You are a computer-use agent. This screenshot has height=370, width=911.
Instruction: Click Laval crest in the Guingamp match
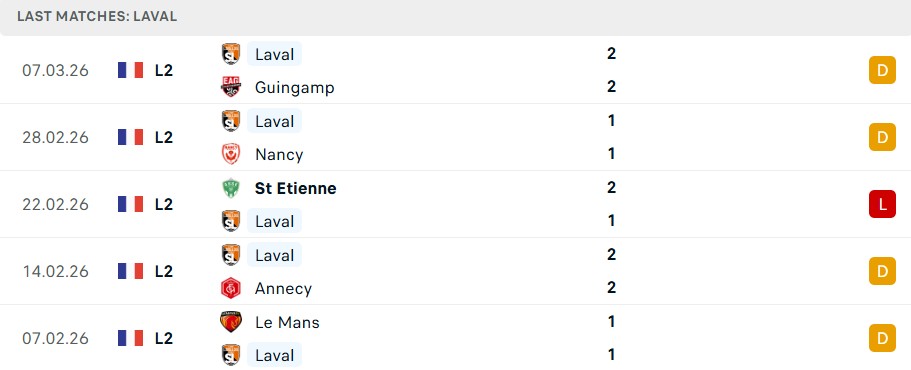pyautogui.click(x=231, y=54)
